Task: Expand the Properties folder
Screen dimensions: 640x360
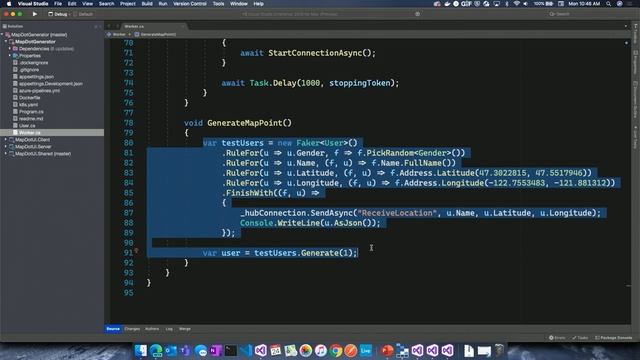Action: point(10,56)
